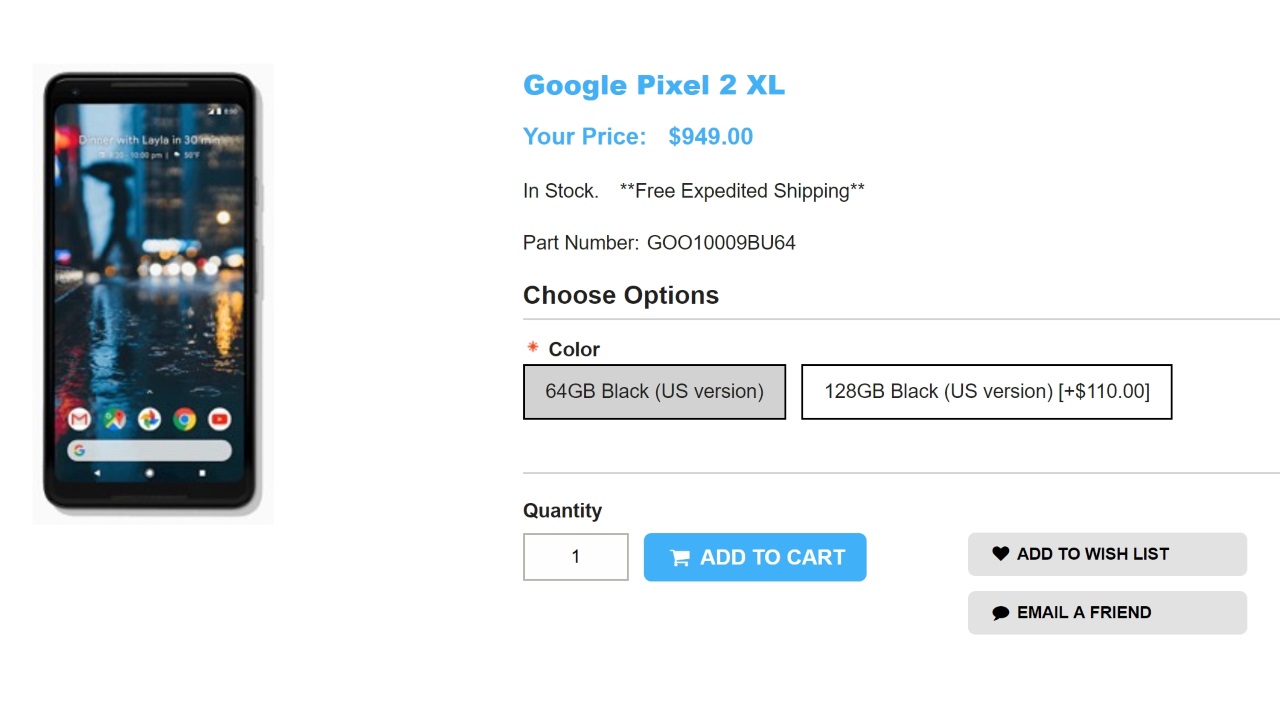Click the speech bubble Email a Friend icon
Screen dimensions: 1280x720
(x=1000, y=613)
